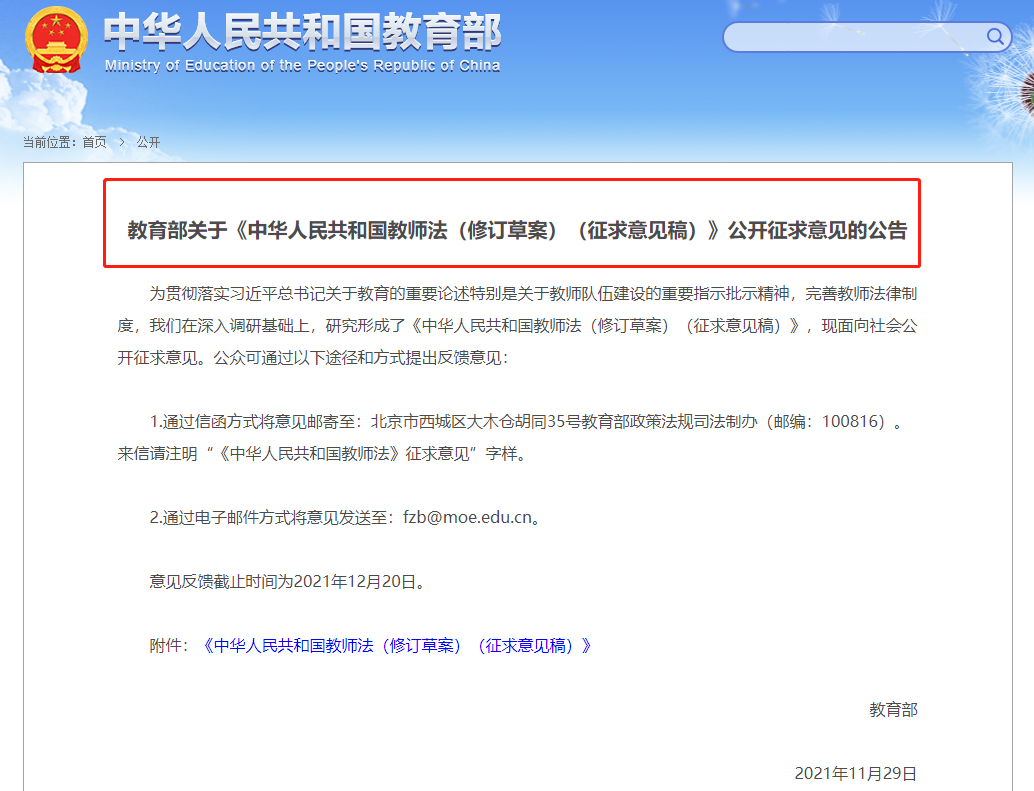Click the postal code 100816
Viewport: 1034px width, 791px height.
coord(852,421)
